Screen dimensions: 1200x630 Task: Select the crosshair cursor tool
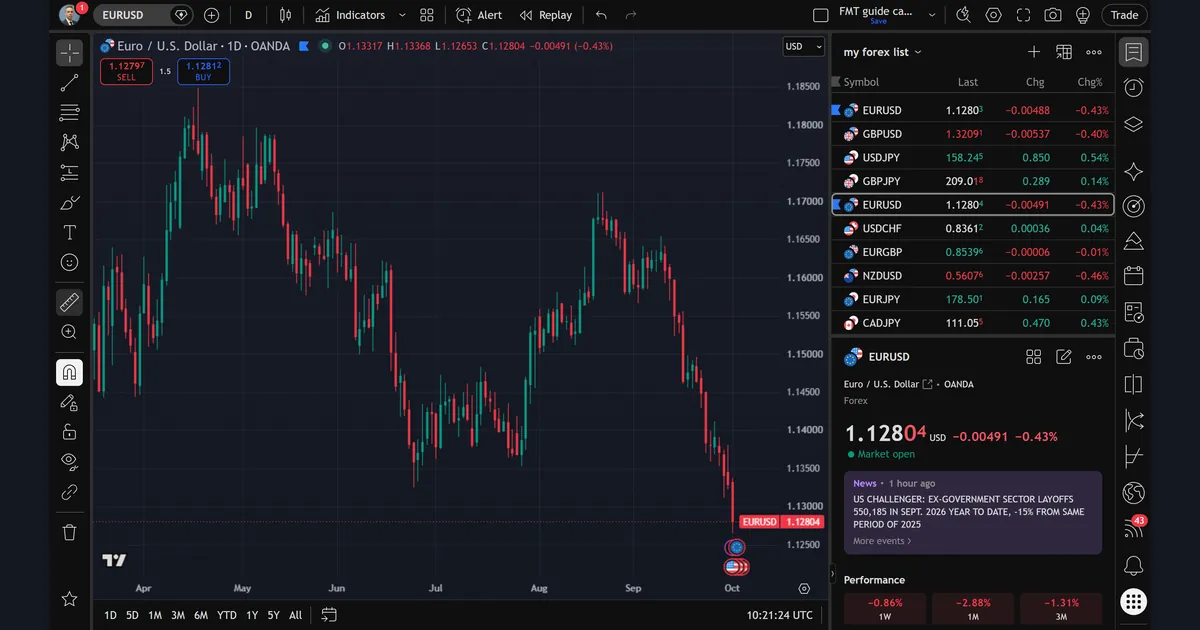click(x=69, y=53)
